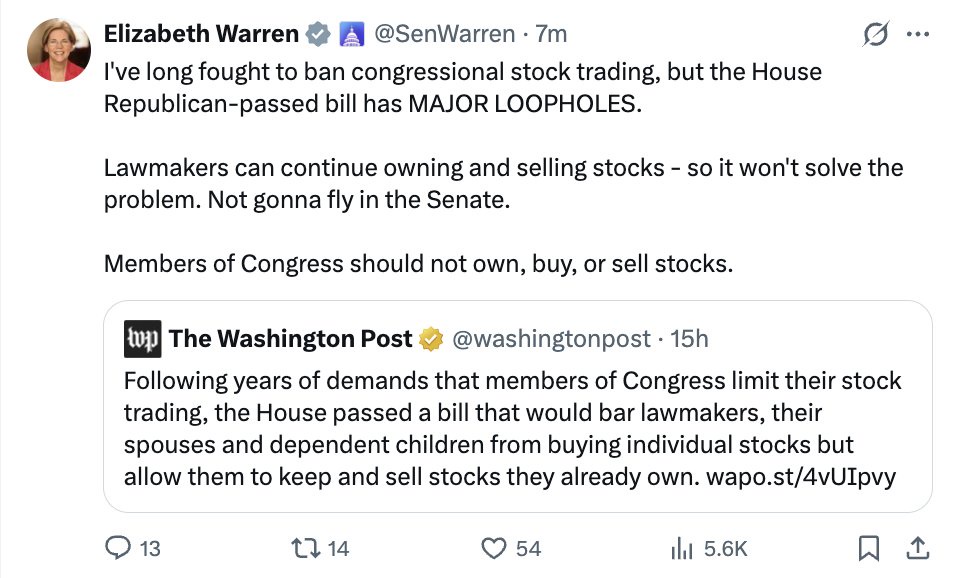This screenshot has width=956, height=578.
Task: Reply using the comment bubble icon
Action: click(118, 548)
